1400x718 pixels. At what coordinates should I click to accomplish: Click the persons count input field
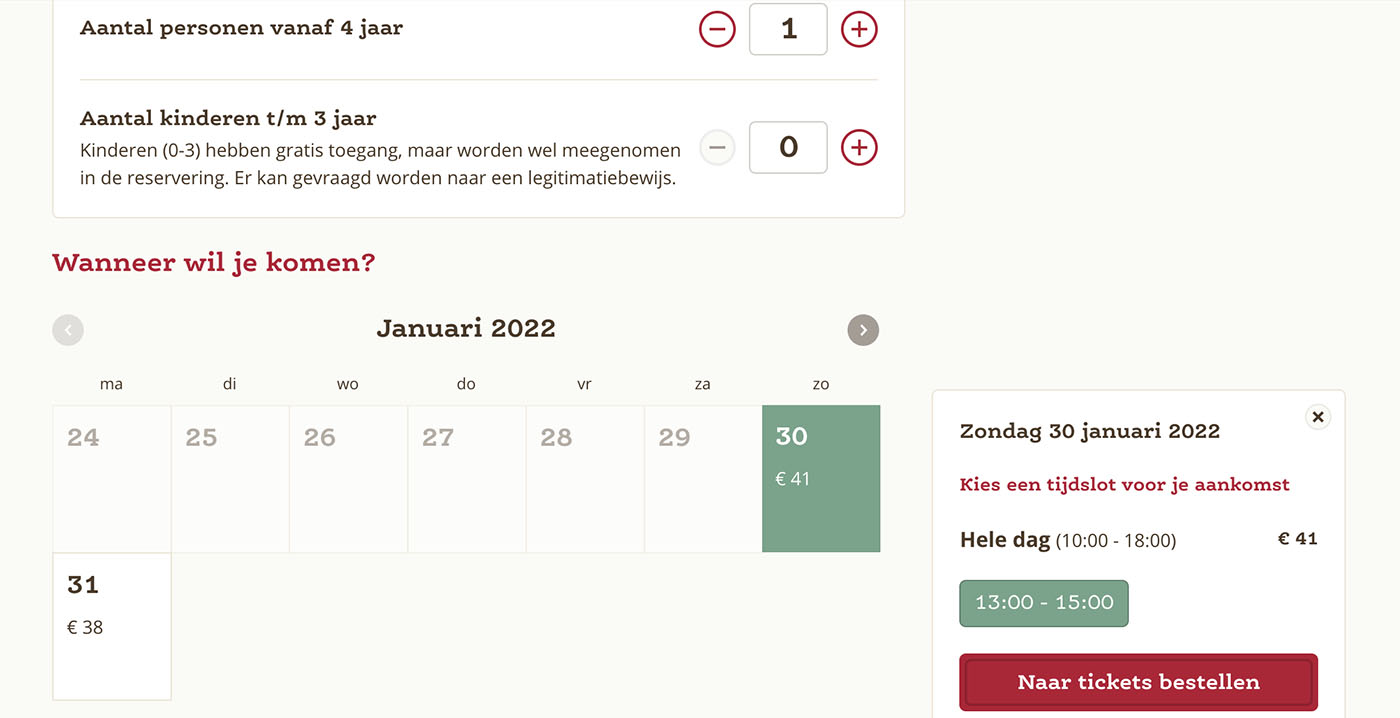[x=788, y=29]
